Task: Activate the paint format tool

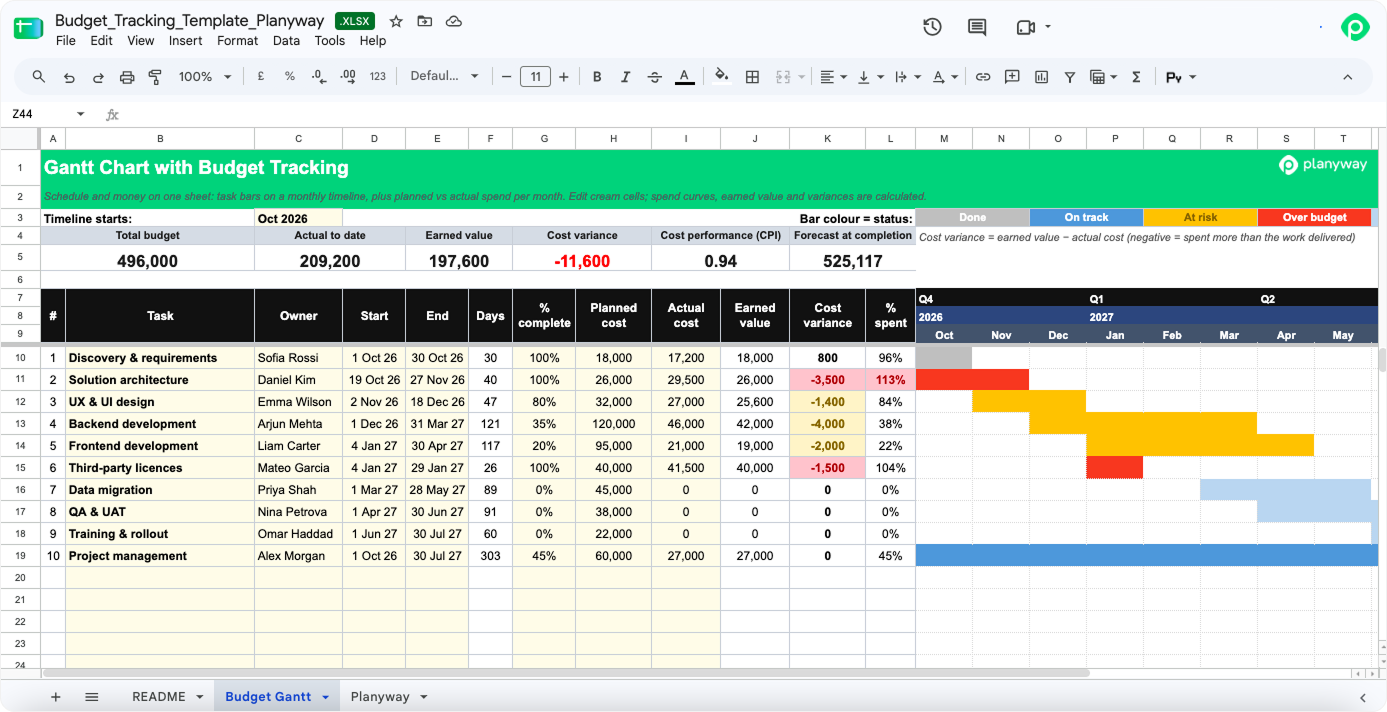Action: point(155,77)
